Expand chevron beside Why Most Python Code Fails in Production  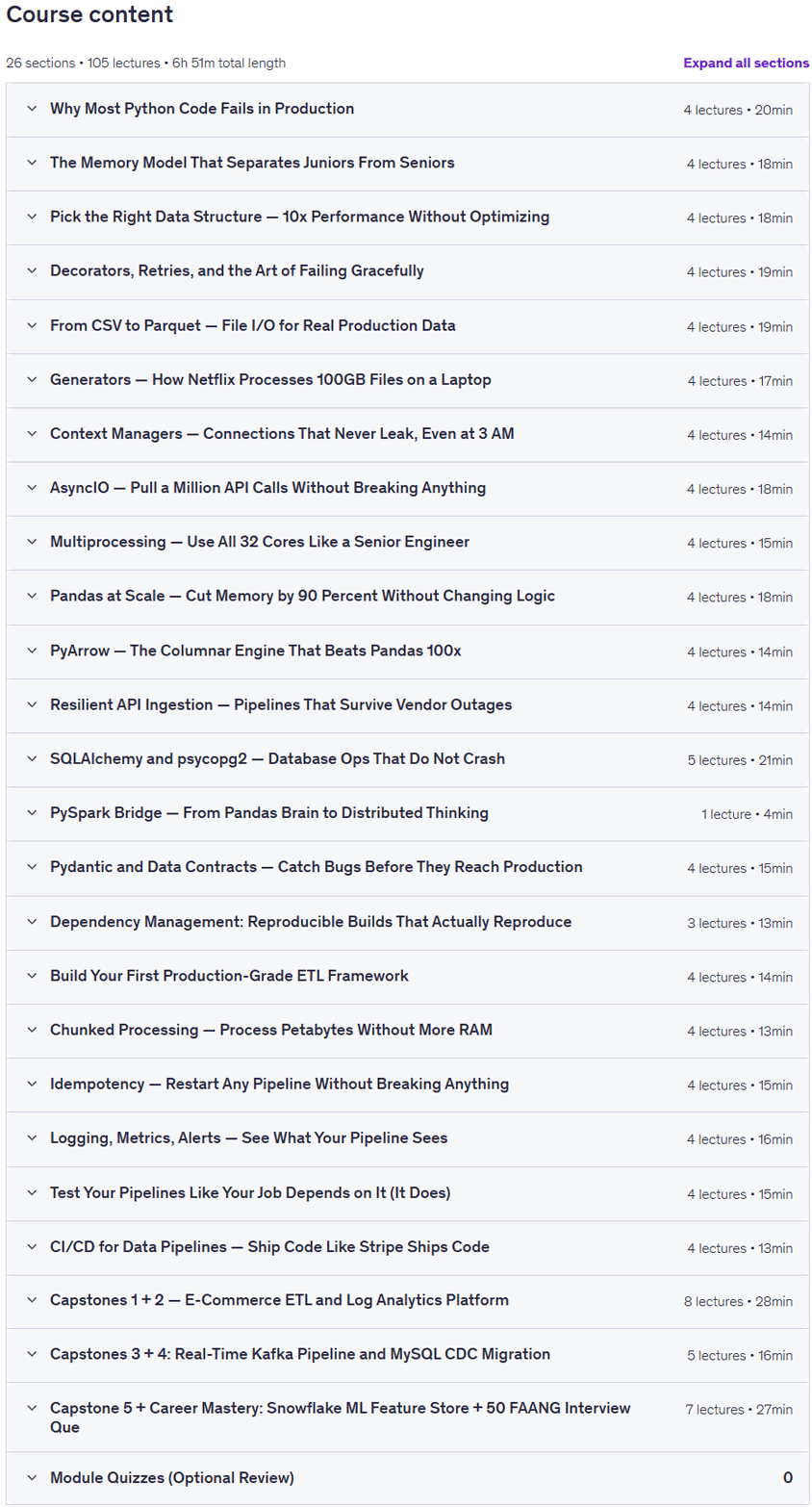32,109
